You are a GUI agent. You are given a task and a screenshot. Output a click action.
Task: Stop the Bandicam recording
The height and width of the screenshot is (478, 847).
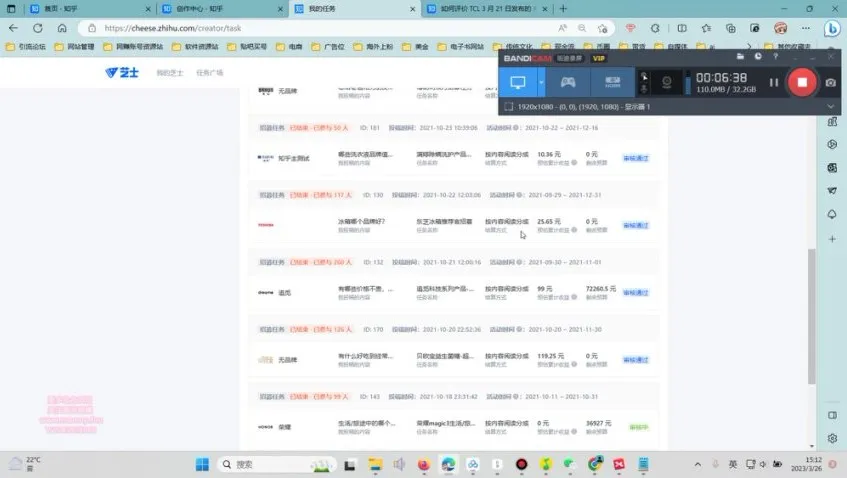tap(801, 82)
